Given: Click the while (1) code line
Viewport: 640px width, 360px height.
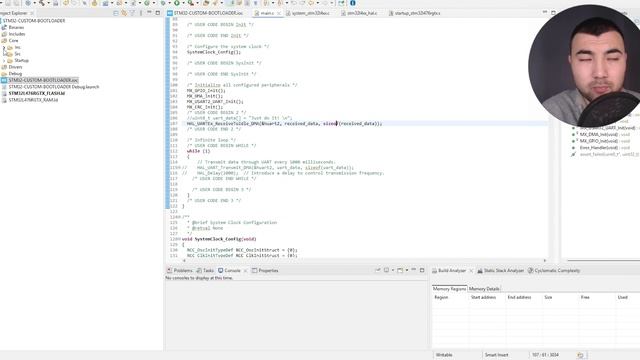Looking at the screenshot, I should [x=198, y=151].
